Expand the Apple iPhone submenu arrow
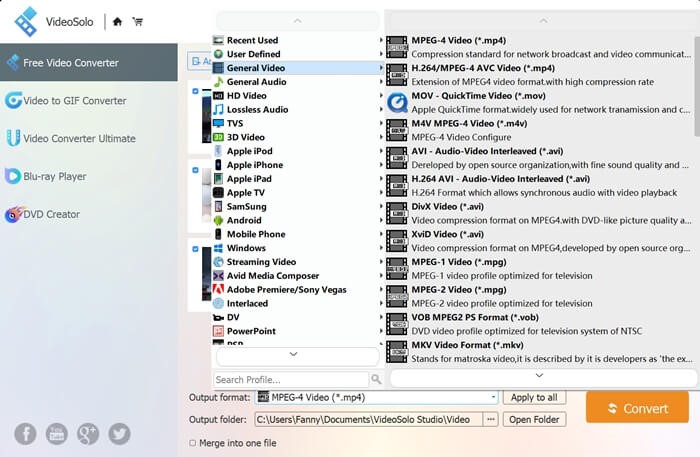 pyautogui.click(x=381, y=165)
